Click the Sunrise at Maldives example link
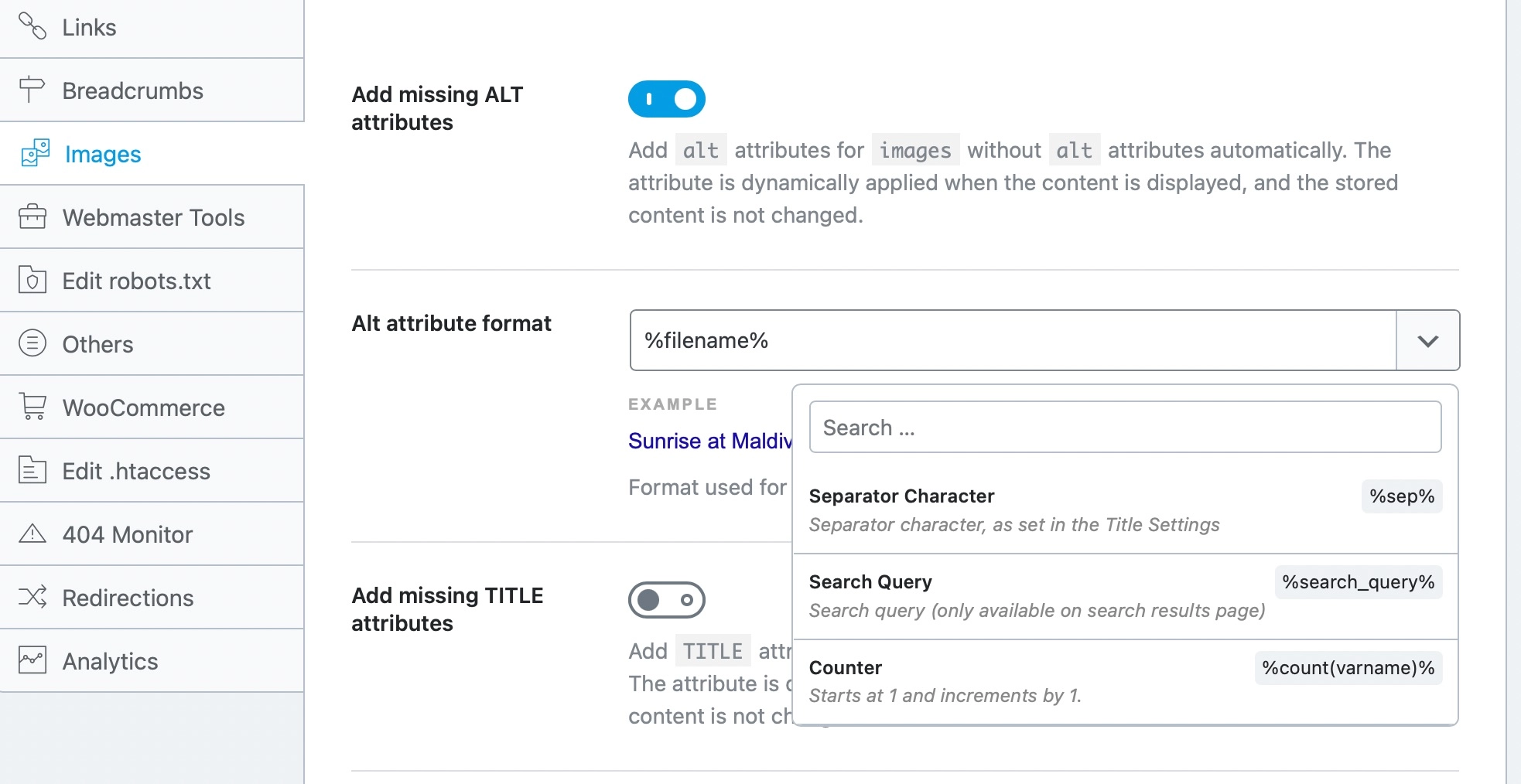This screenshot has width=1521, height=784. tap(709, 441)
